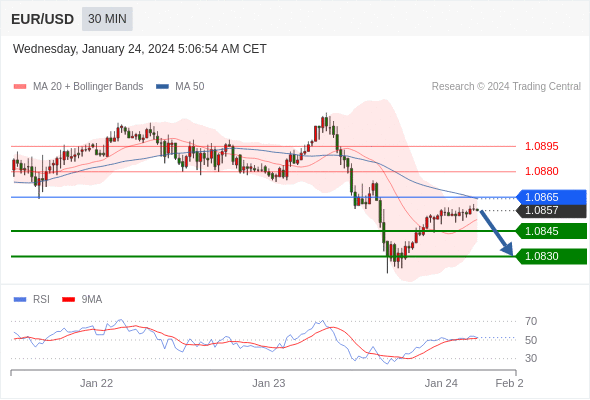Click the Feb 2 date axis label

pyautogui.click(x=509, y=383)
